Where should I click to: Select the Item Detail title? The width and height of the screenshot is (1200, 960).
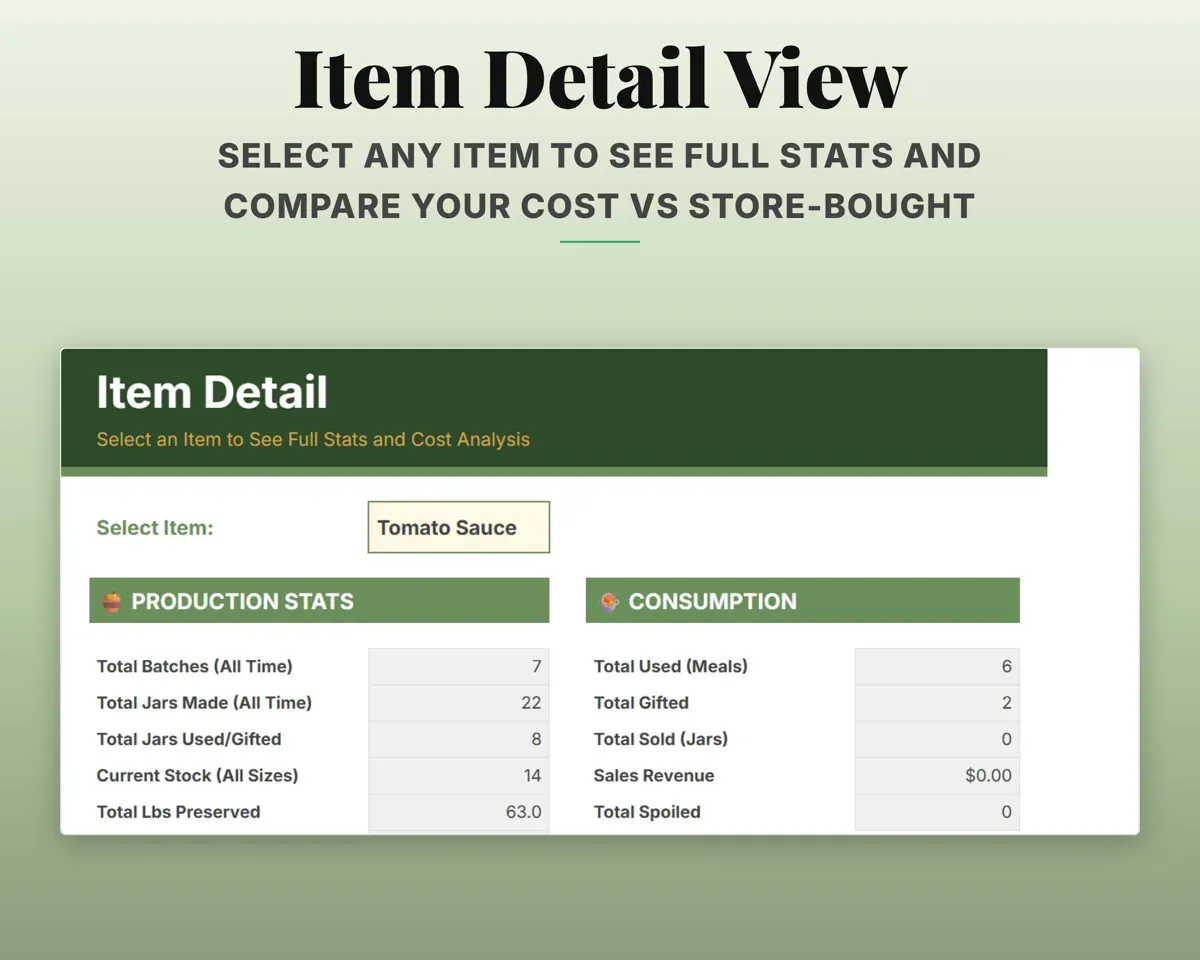pyautogui.click(x=212, y=392)
